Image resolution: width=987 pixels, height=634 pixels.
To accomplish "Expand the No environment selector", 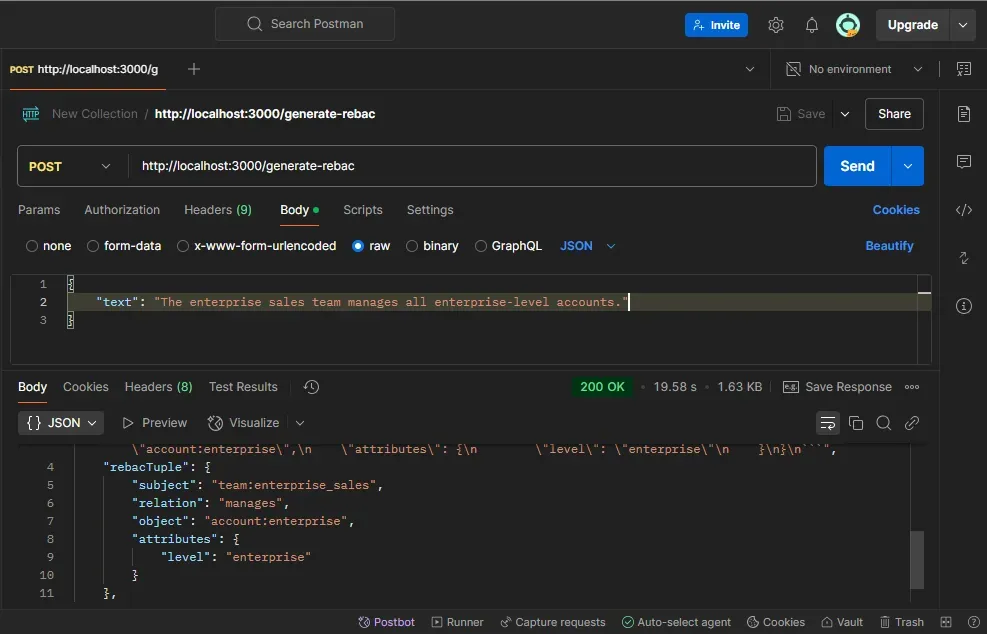I will click(x=854, y=69).
